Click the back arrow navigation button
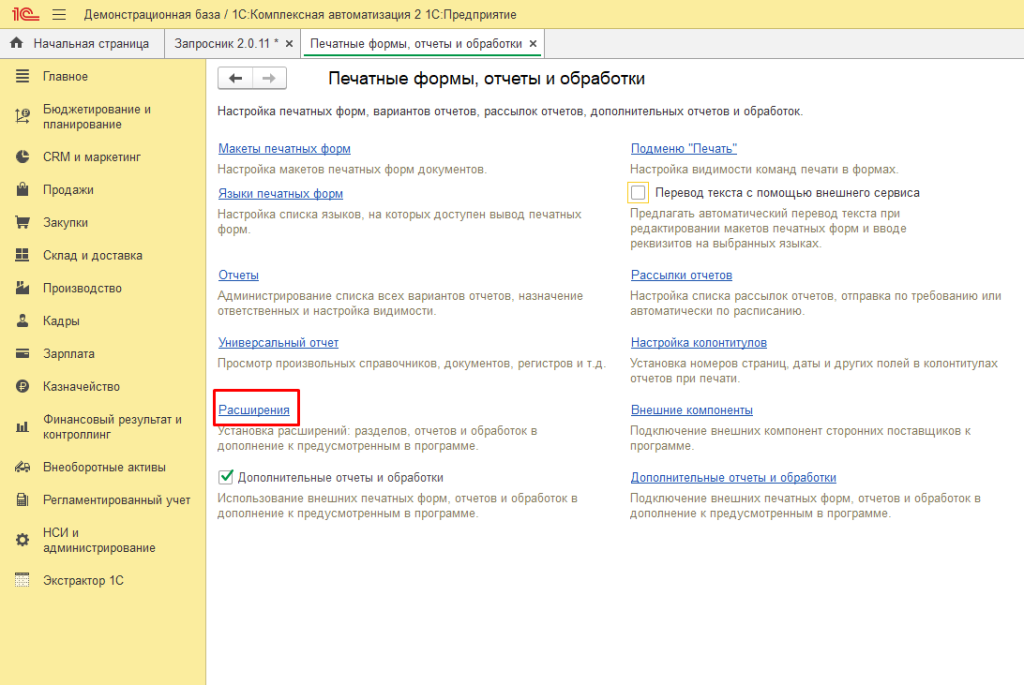1024x685 pixels. [235, 79]
